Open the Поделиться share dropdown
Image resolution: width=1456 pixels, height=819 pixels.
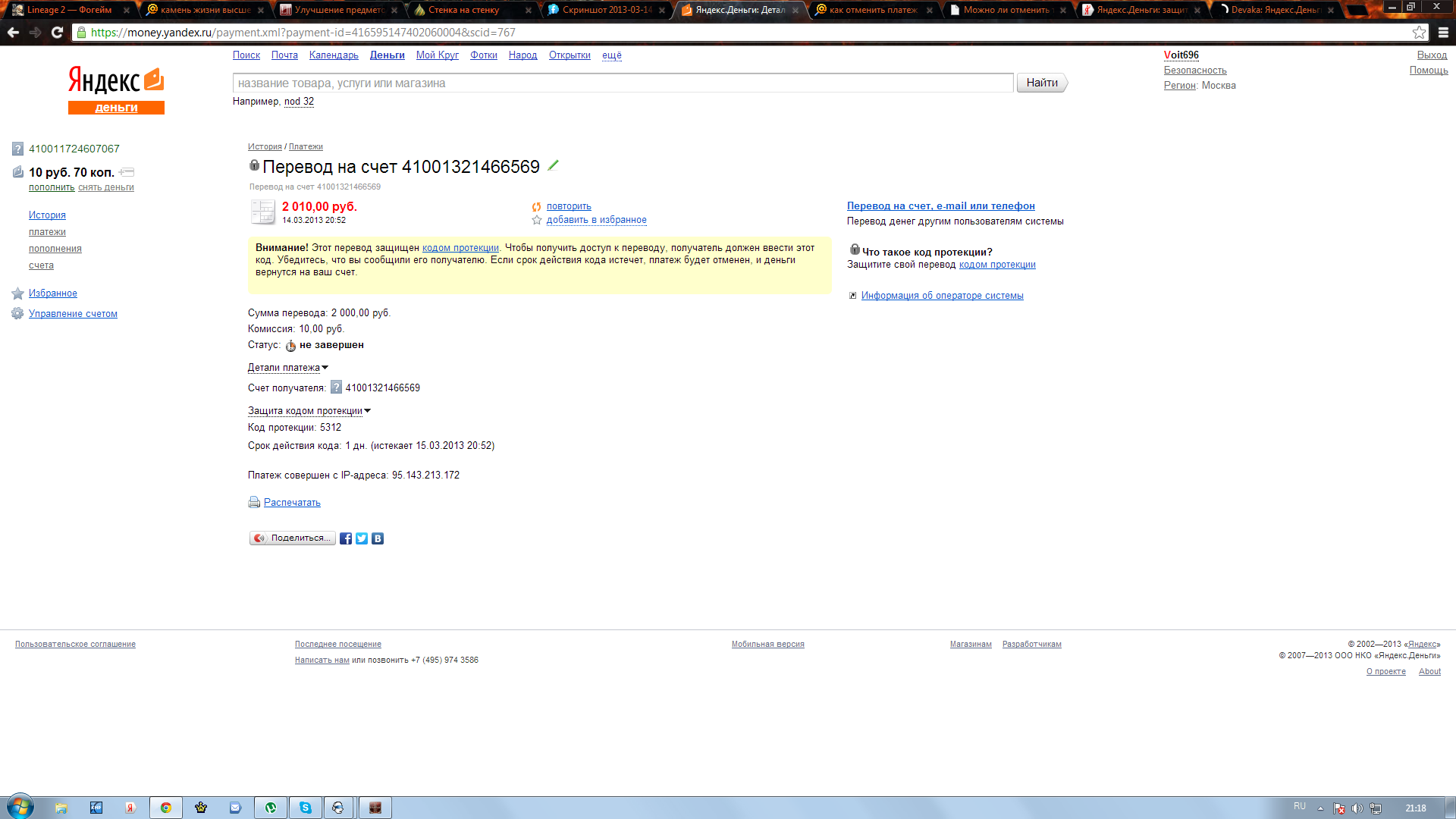coord(293,538)
